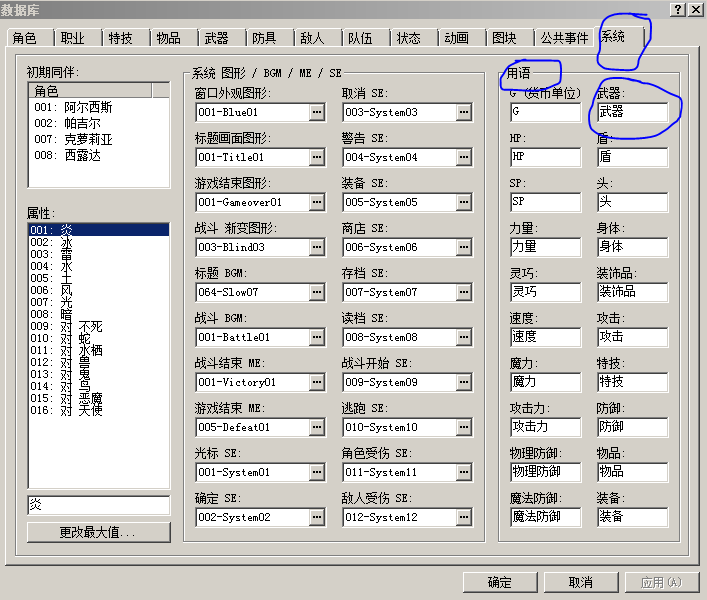The image size is (707, 600).
Task: Open browse button for 标题 BGM 064-Slow07
Action: tap(317, 292)
